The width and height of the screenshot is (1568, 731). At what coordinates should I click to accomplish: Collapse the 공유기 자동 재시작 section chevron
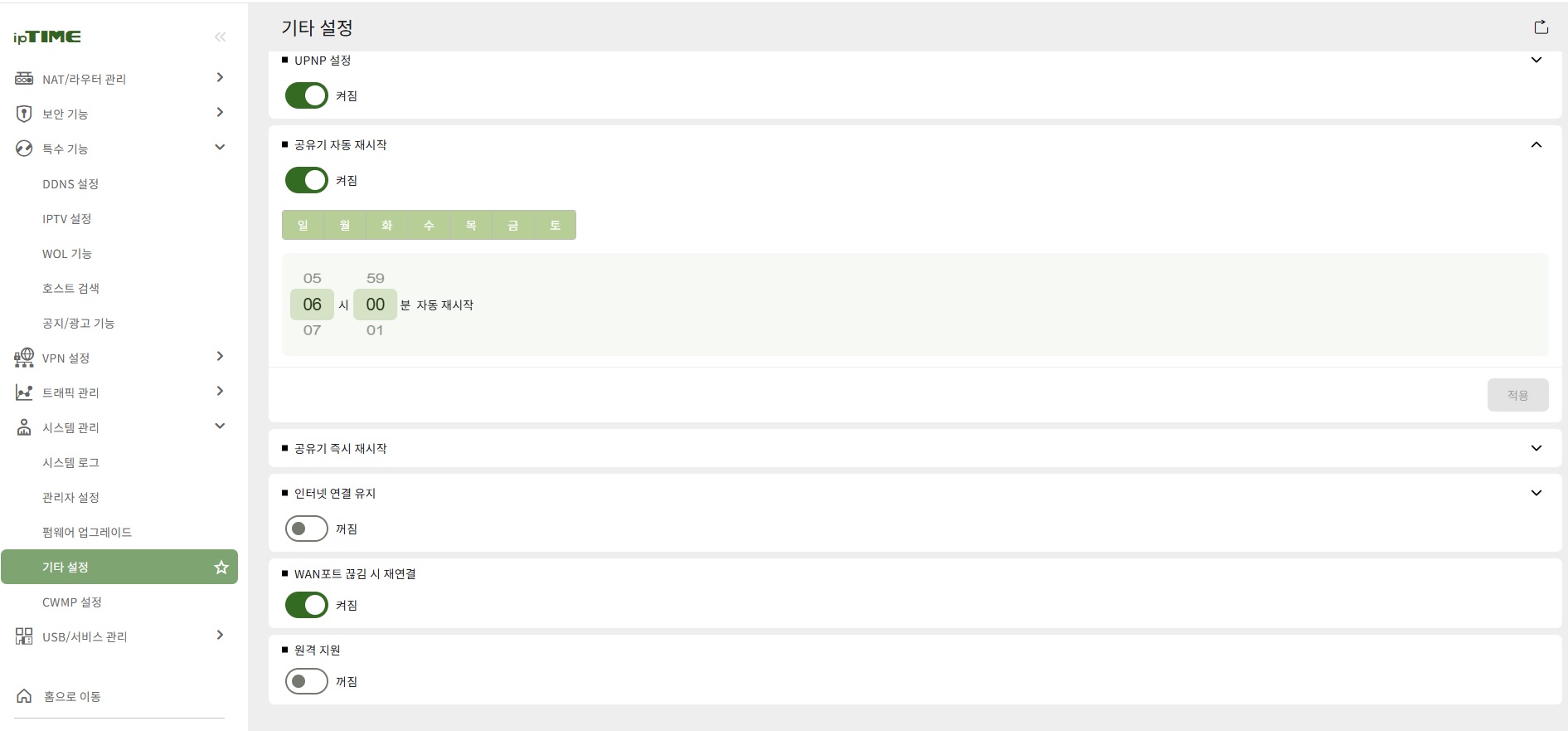1536,144
